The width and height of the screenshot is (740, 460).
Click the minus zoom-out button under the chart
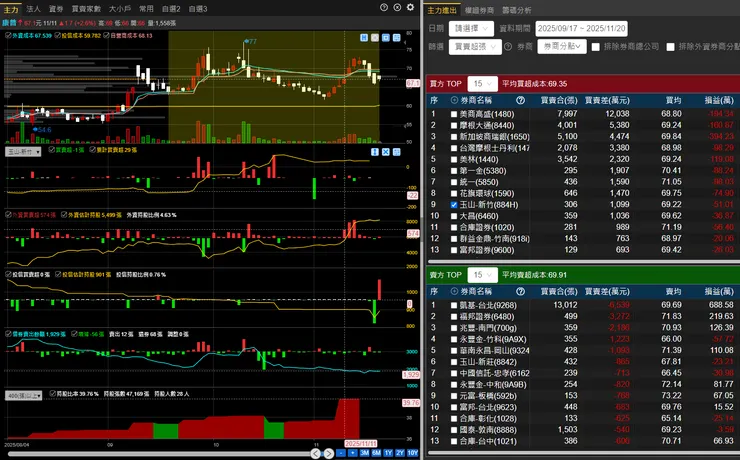point(341,453)
